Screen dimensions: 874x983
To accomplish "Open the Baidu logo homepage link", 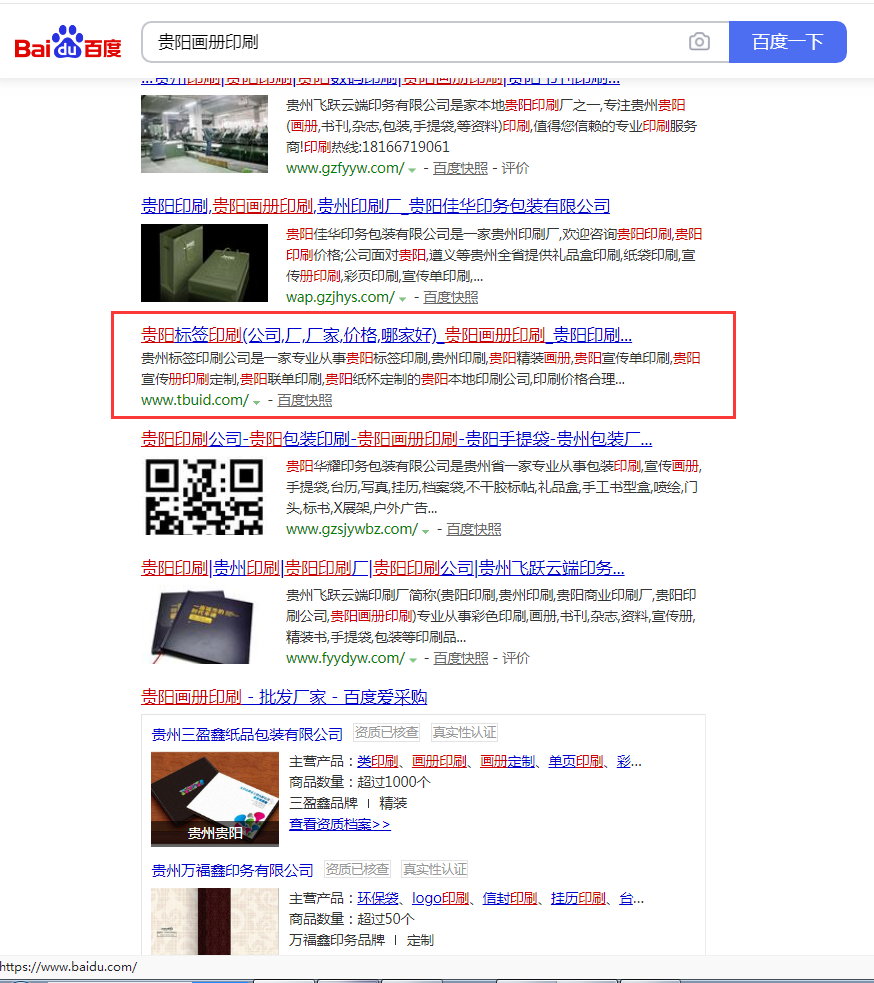I will (x=68, y=42).
